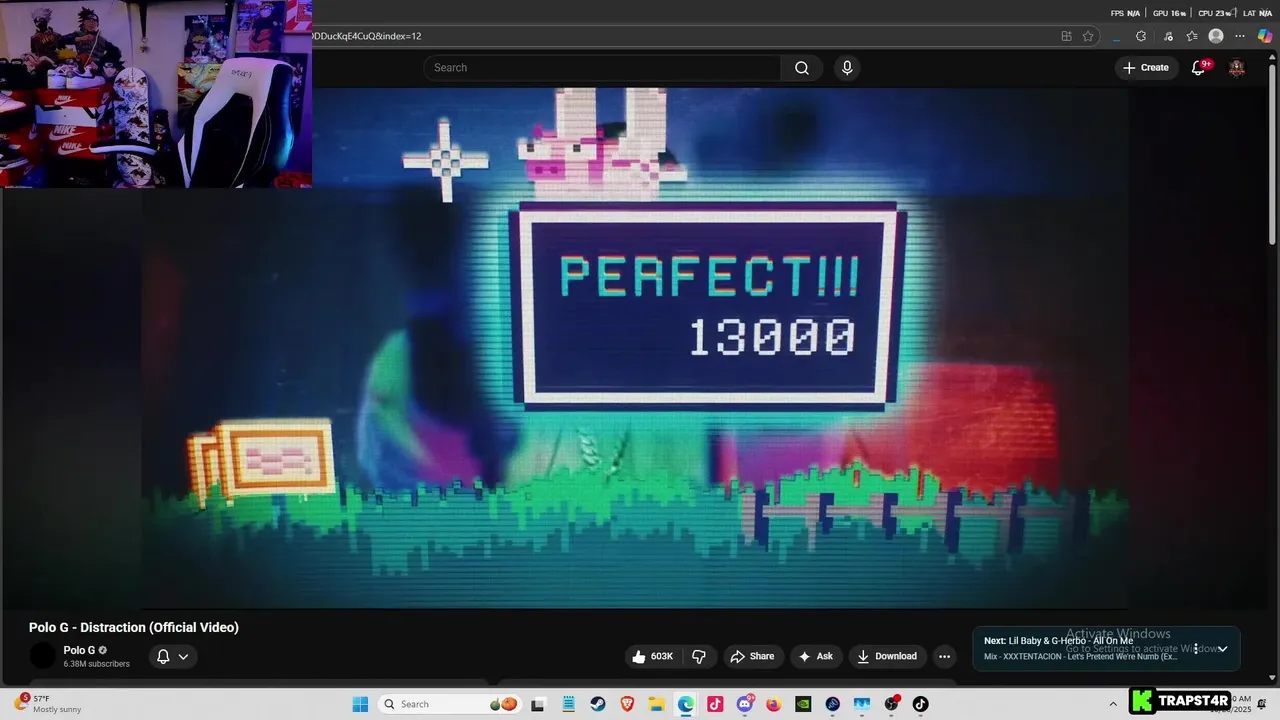Click the Polo G channel avatar
Image resolution: width=1280 pixels, height=720 pixels.
coord(43,656)
